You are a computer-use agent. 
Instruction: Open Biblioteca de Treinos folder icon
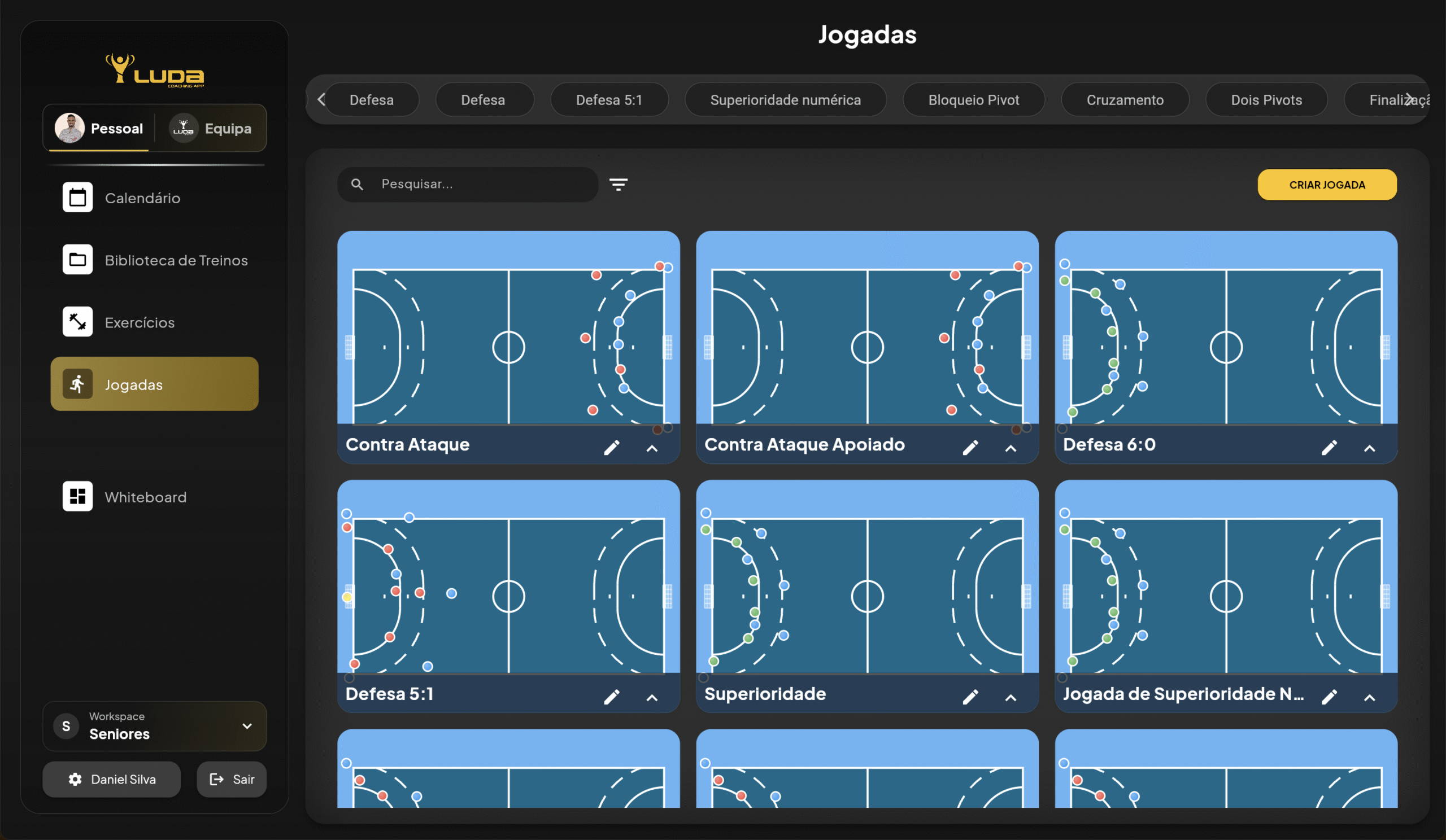click(77, 260)
